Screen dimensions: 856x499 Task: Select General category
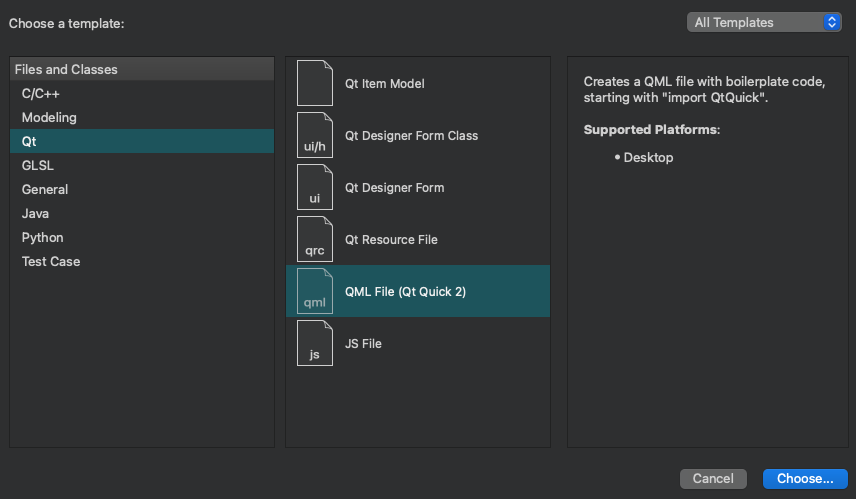pyautogui.click(x=142, y=189)
